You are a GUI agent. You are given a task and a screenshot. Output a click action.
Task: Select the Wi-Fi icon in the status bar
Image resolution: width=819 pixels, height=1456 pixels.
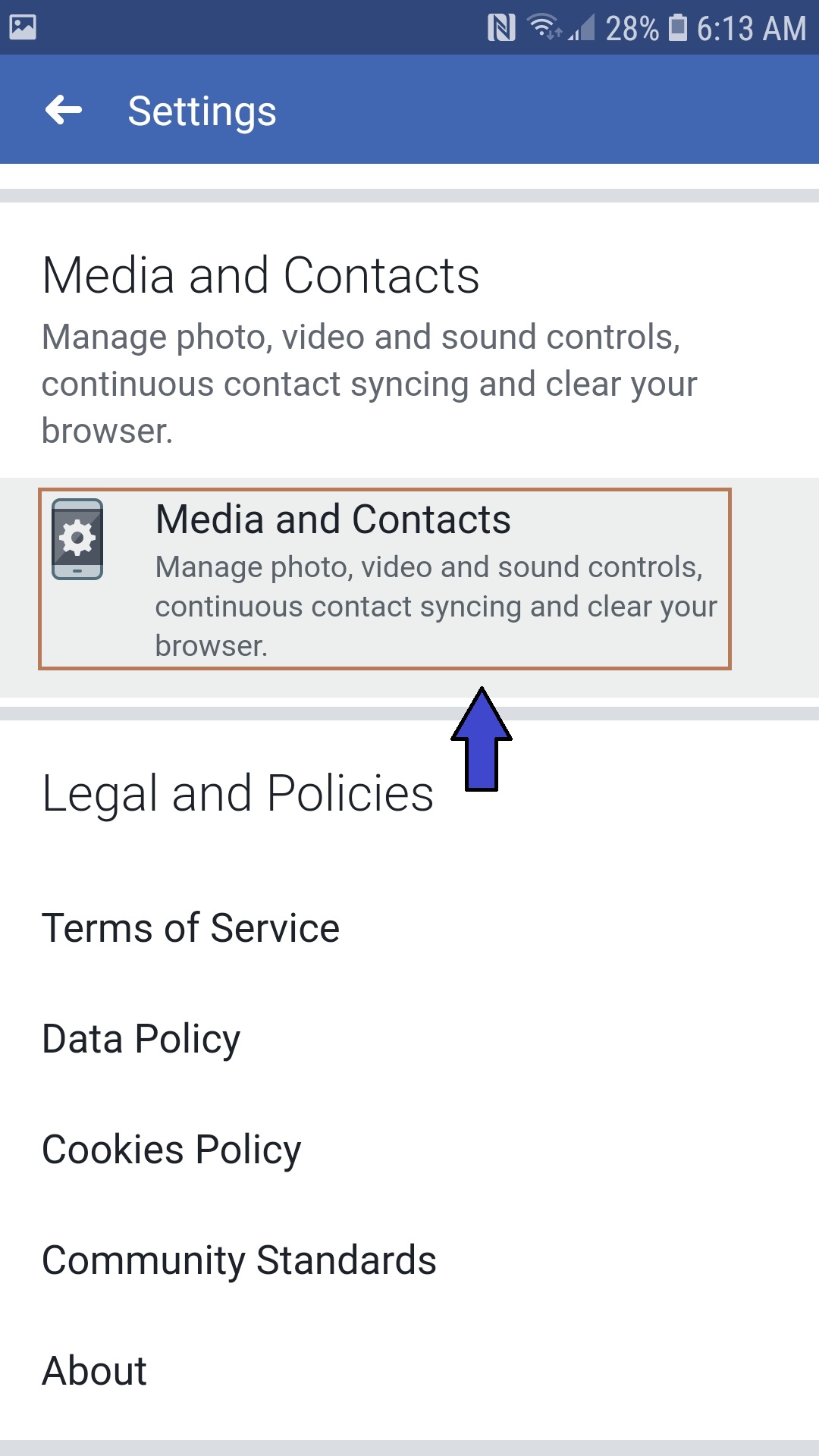click(x=540, y=23)
